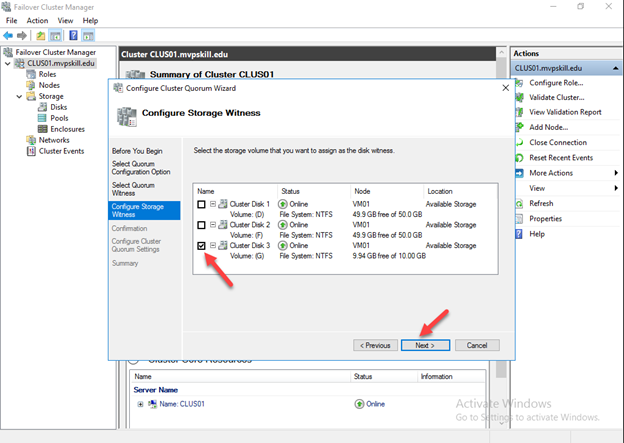Click the Before You Begin wizard step
This screenshot has height=443, width=624.
(137, 151)
